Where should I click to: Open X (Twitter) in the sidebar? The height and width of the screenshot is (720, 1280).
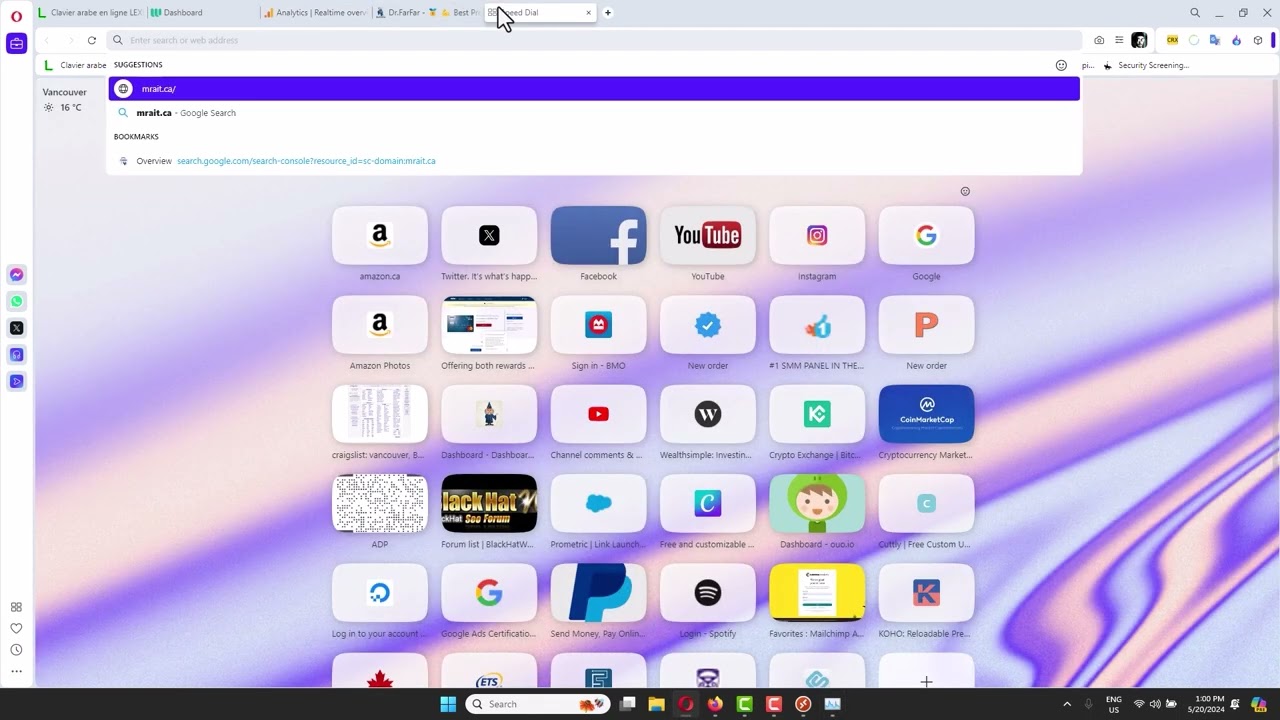pos(16,328)
